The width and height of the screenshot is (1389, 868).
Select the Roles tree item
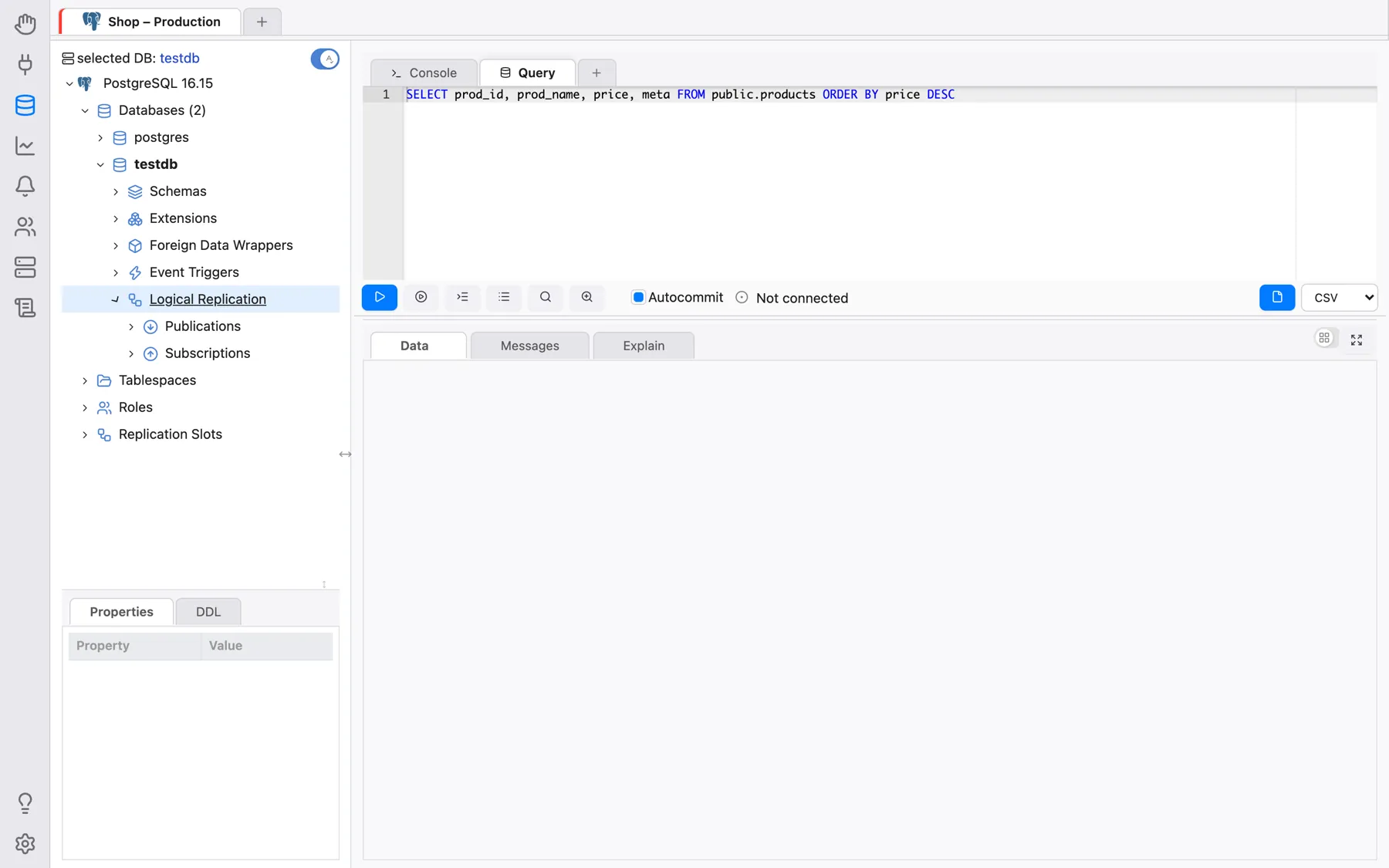(x=136, y=407)
